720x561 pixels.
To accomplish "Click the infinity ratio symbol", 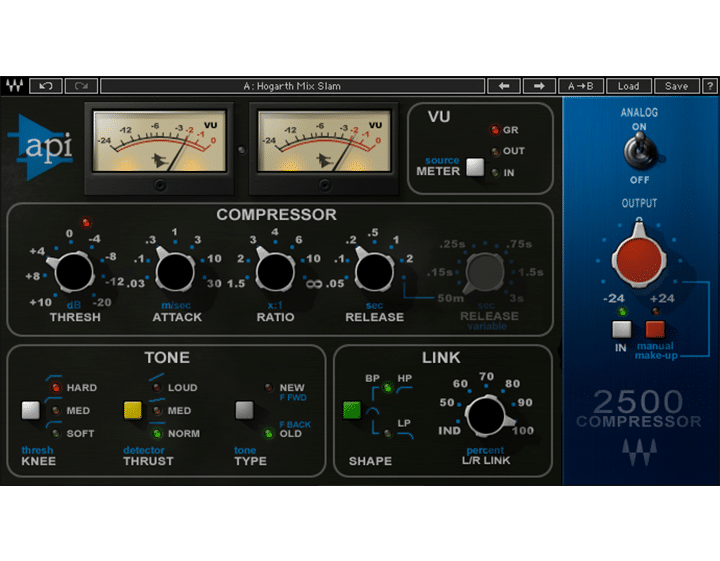I will [x=314, y=284].
